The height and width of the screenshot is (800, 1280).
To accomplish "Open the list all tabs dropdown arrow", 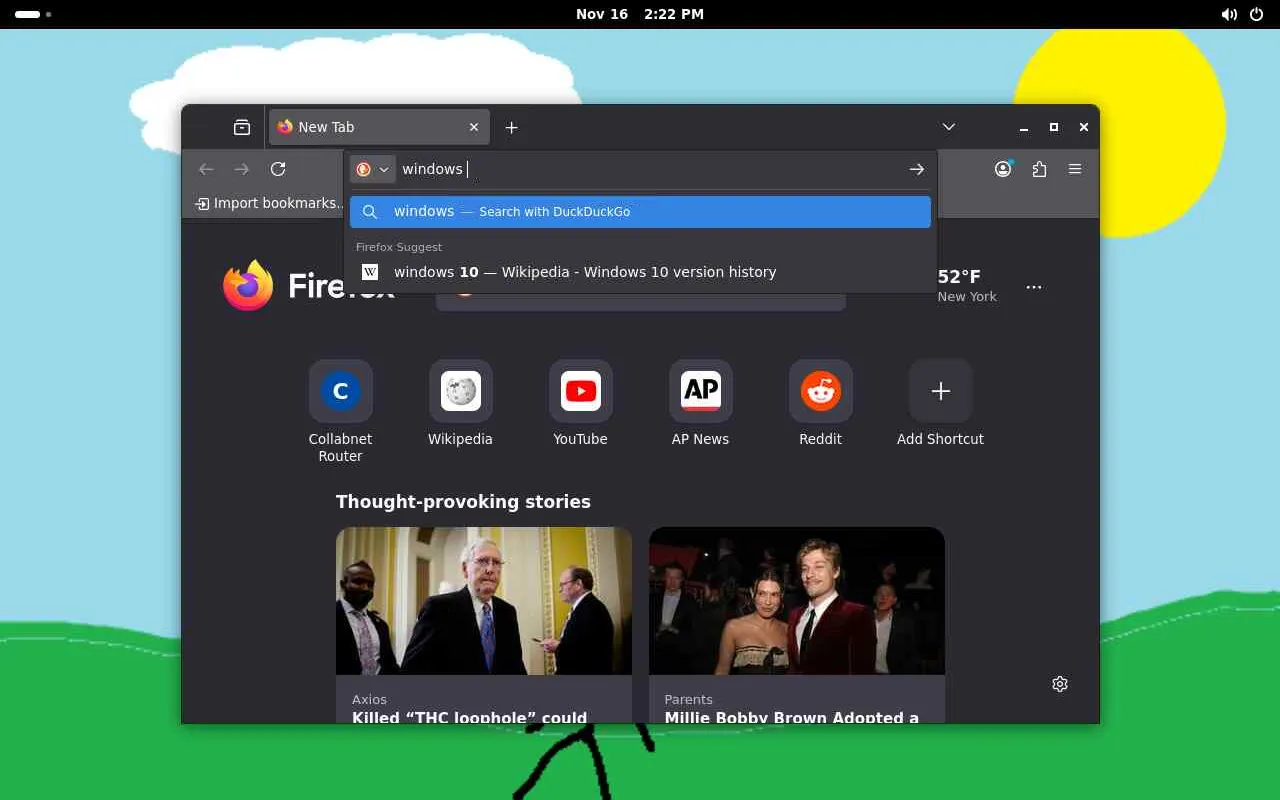I will click(949, 127).
